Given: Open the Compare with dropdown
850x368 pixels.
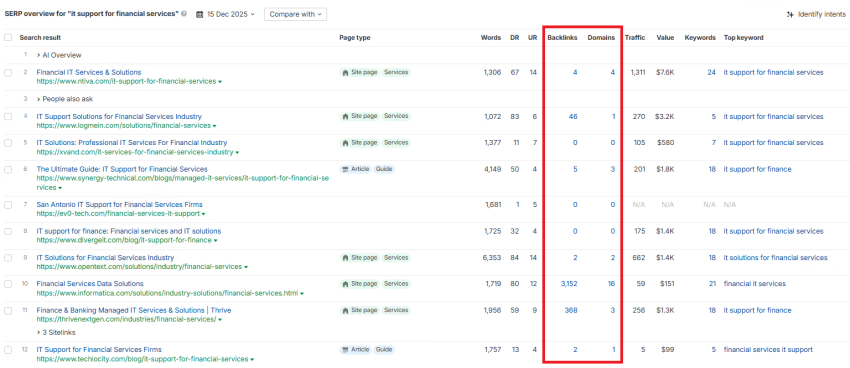Looking at the screenshot, I should point(295,15).
